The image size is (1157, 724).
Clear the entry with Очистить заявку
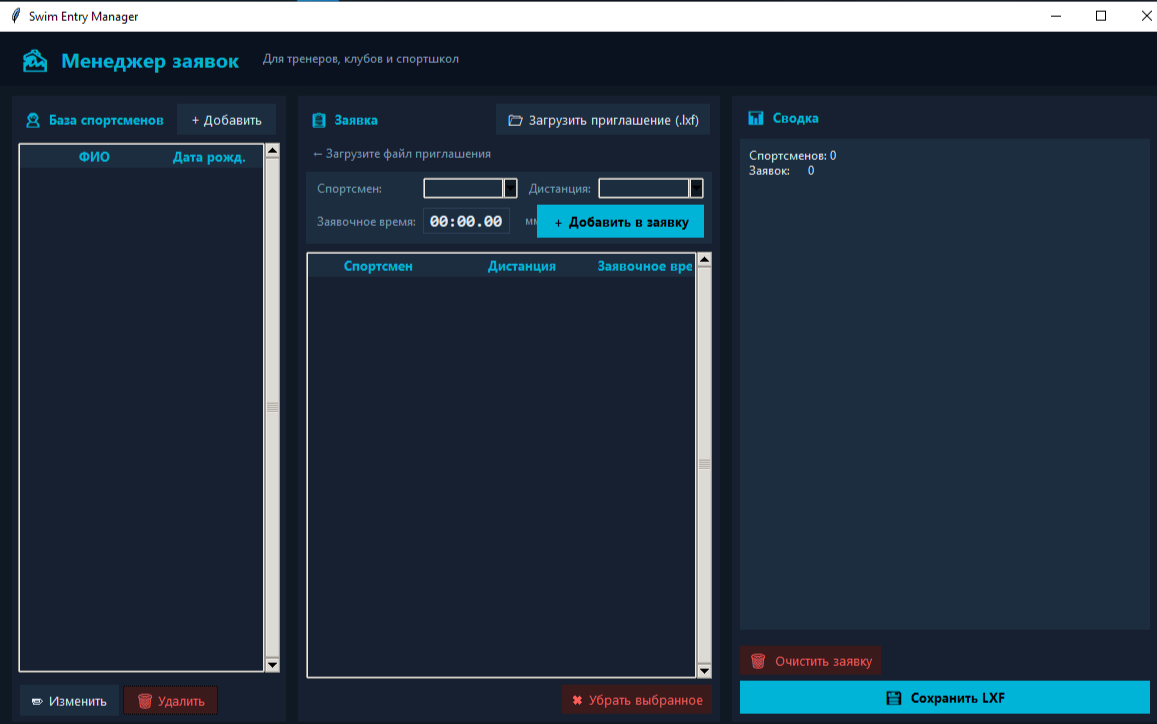tap(811, 661)
